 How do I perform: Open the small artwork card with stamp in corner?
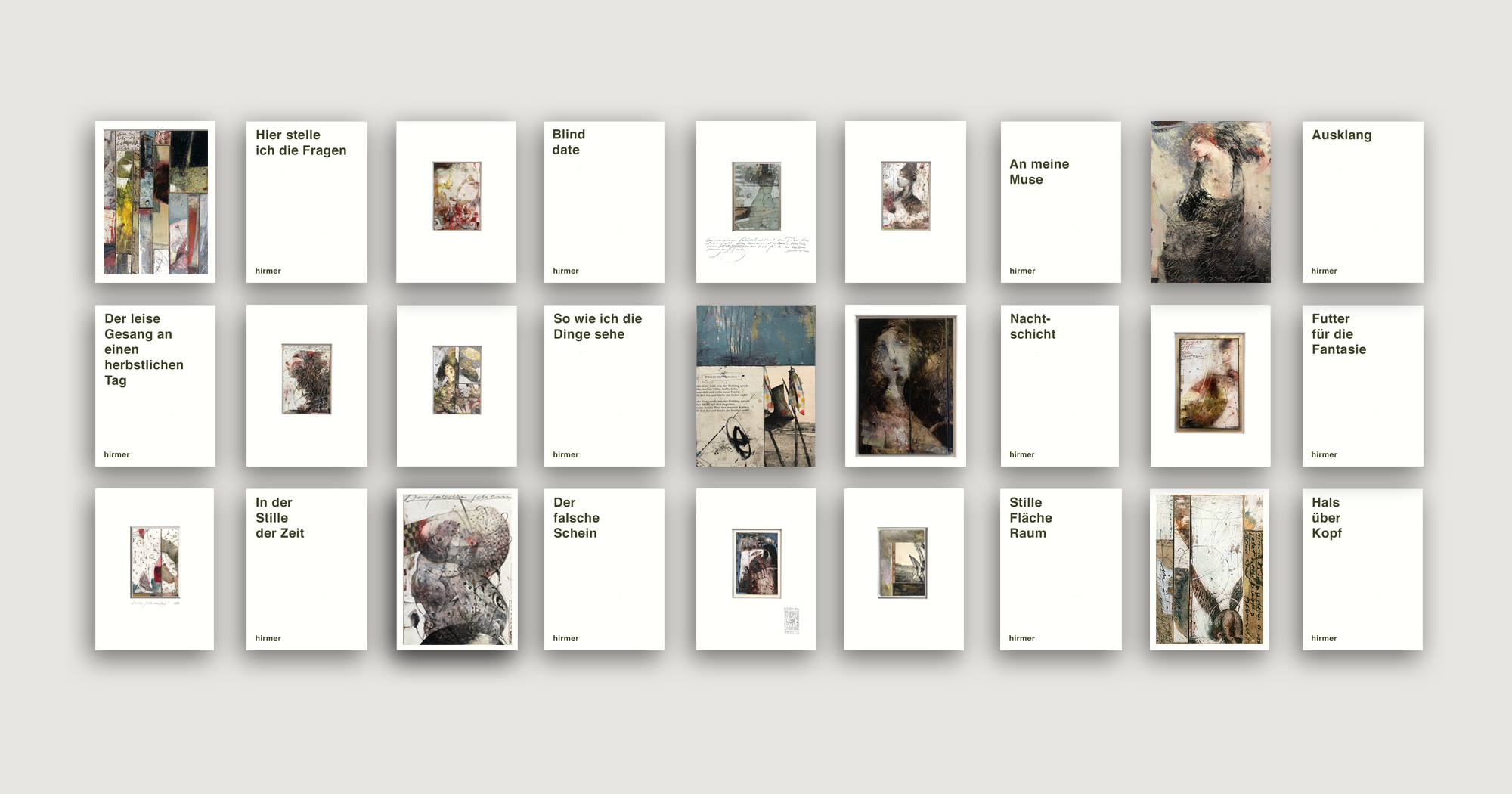click(756, 569)
